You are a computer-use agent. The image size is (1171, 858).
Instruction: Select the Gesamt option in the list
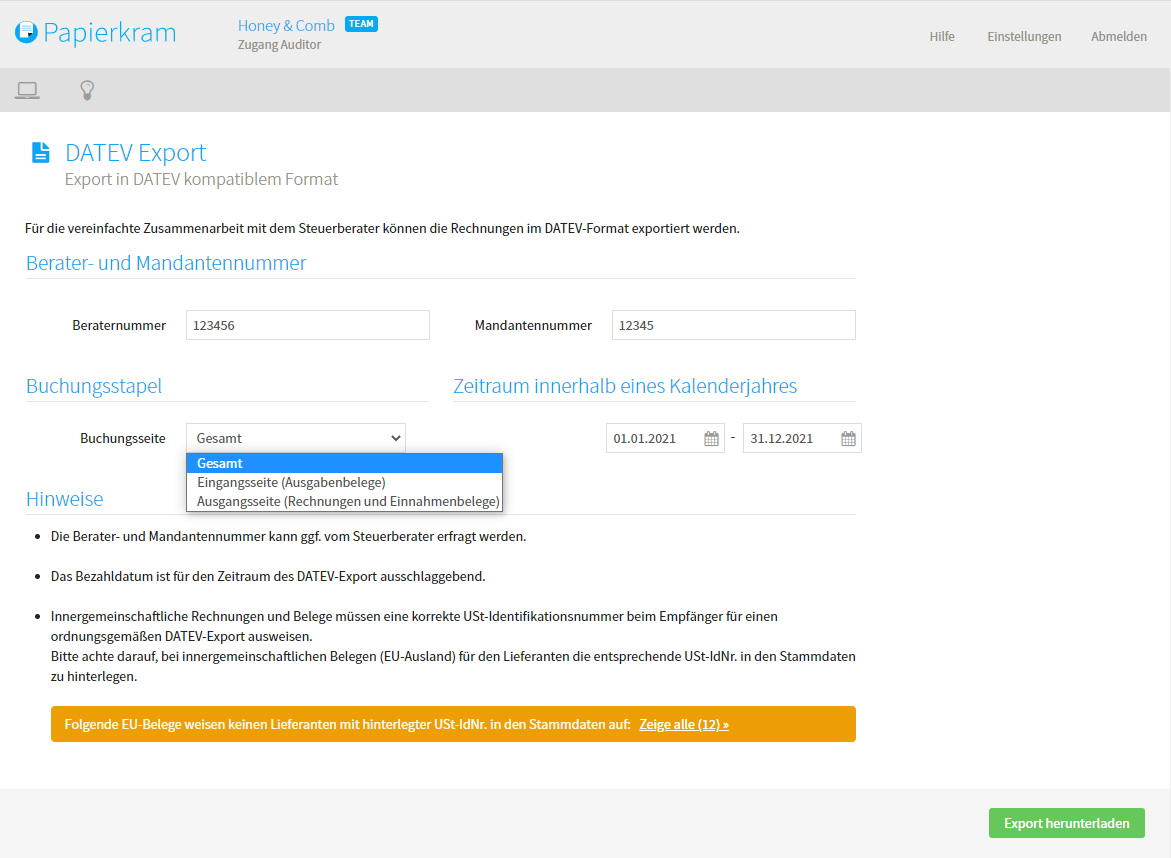point(344,463)
